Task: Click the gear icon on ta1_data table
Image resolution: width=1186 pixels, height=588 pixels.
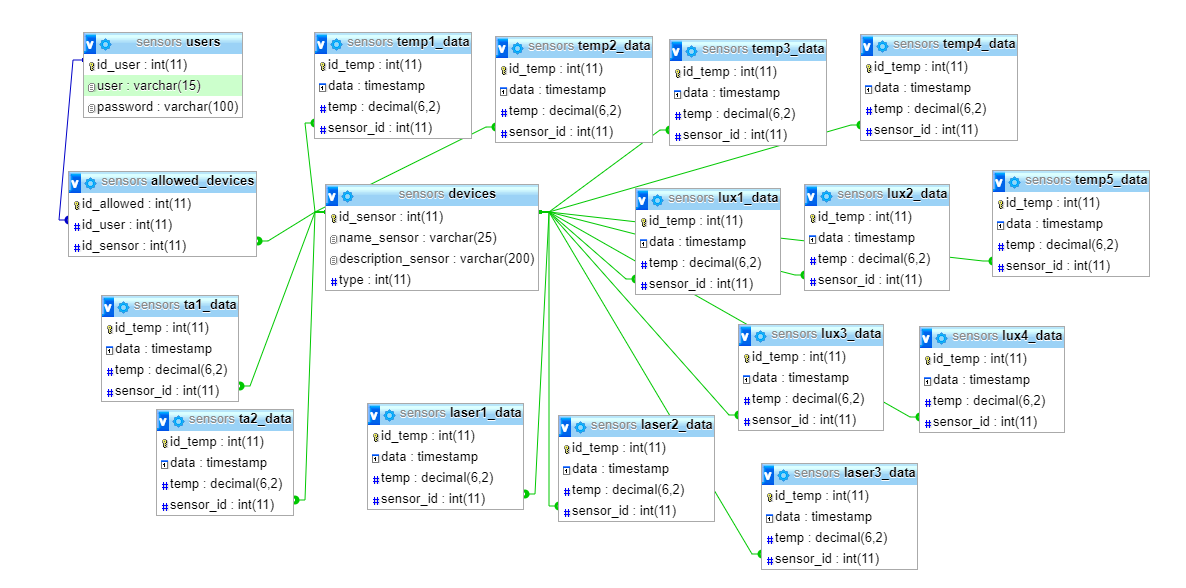Action: (123, 307)
